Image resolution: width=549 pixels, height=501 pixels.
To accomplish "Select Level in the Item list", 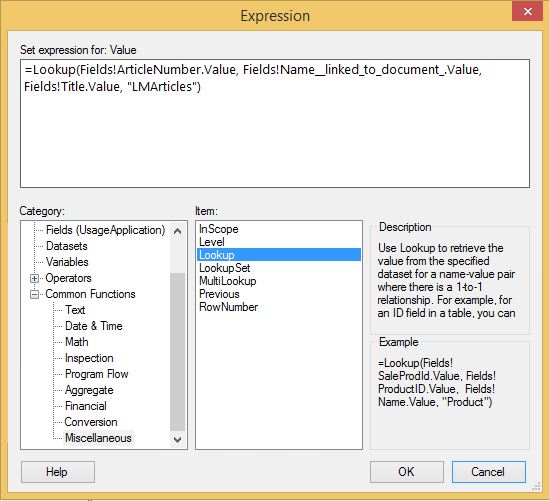I will pos(211,242).
